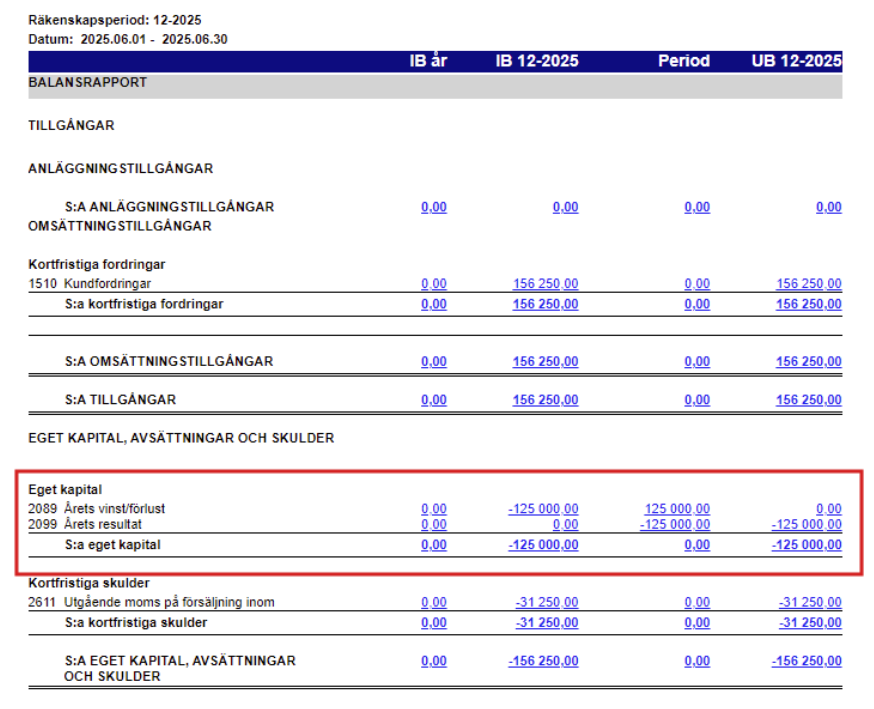Image resolution: width=874 pixels, height=709 pixels.
Task: Click the Period column header
Action: point(683,61)
